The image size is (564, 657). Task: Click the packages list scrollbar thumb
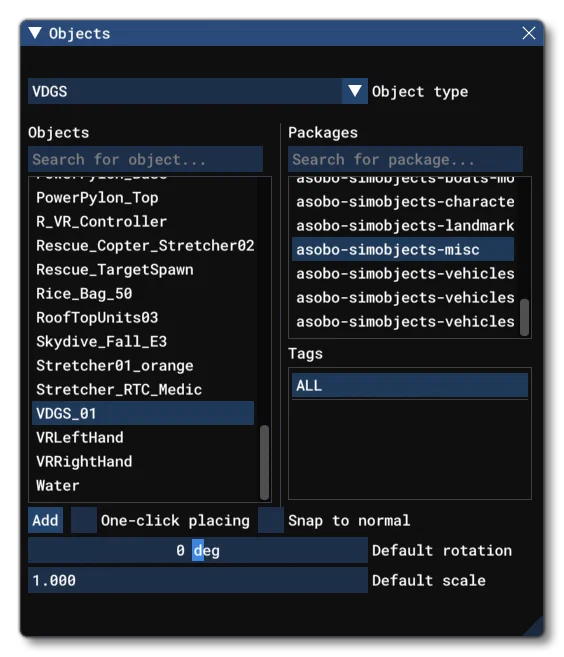(524, 317)
